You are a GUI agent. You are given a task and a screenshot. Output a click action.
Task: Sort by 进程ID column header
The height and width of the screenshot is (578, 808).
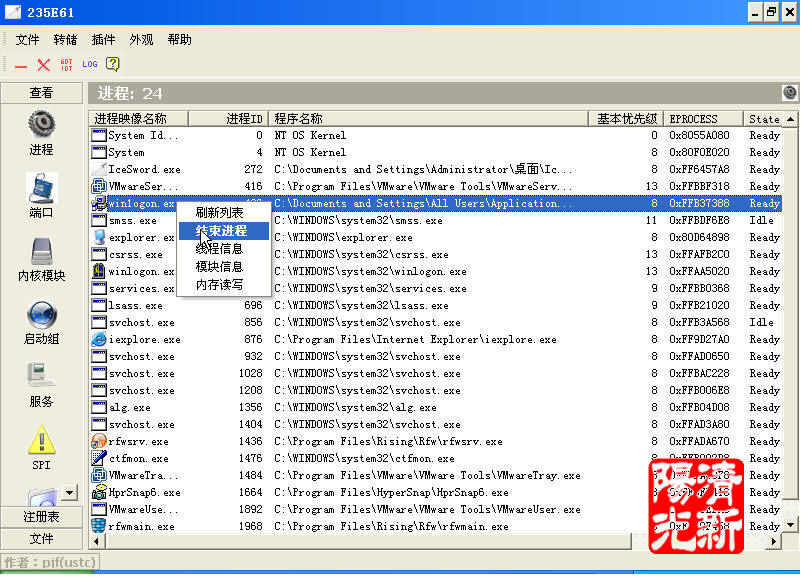click(228, 118)
